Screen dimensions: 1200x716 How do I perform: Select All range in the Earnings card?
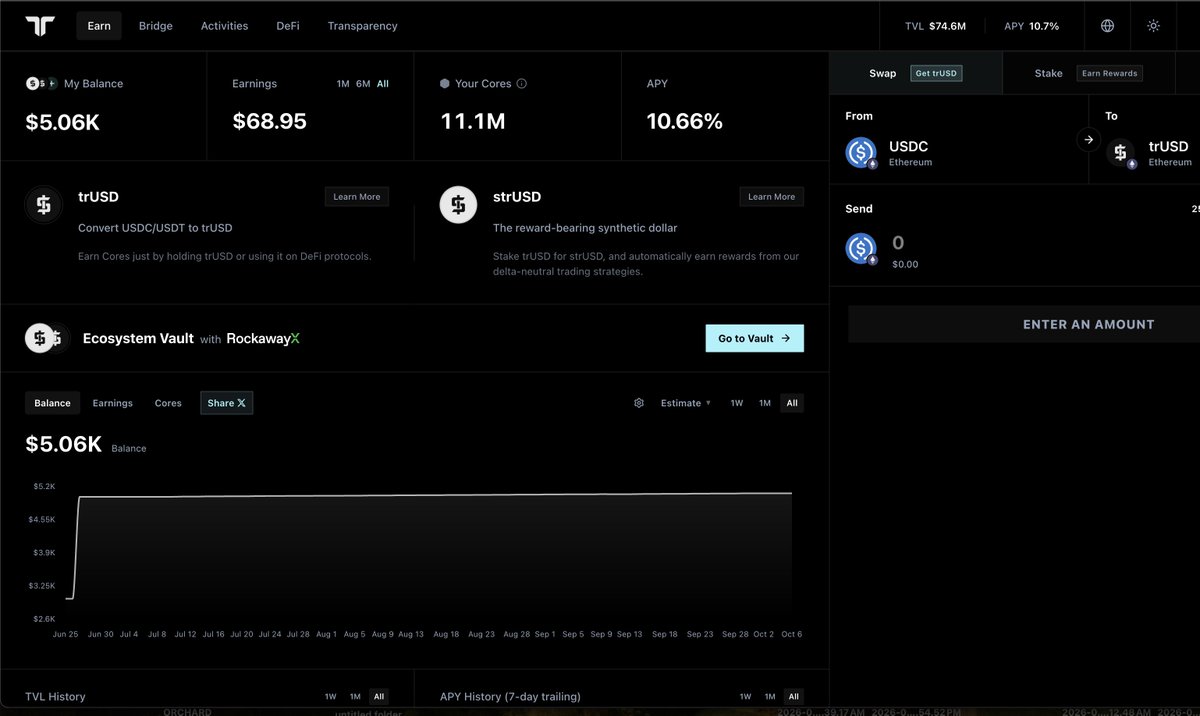click(x=383, y=84)
